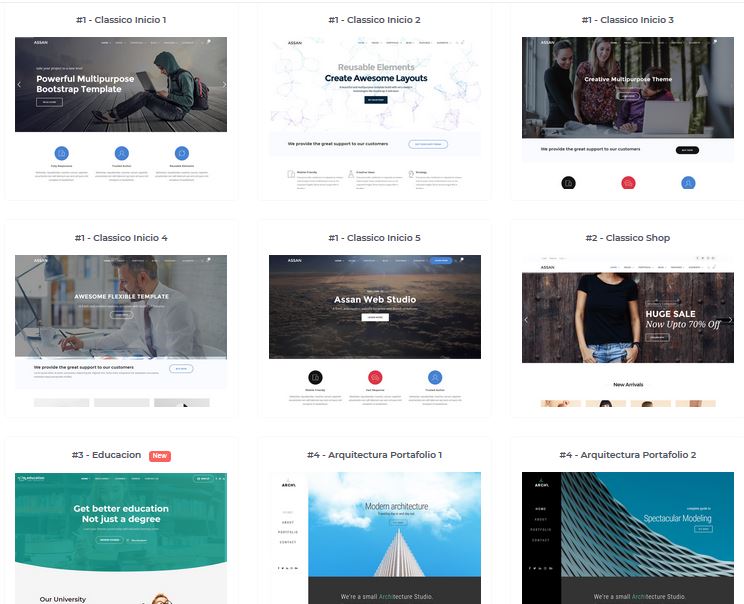Select the '#1 - Classico Inicio 4' heading
Viewport: 744px width, 604px height.
point(120,238)
